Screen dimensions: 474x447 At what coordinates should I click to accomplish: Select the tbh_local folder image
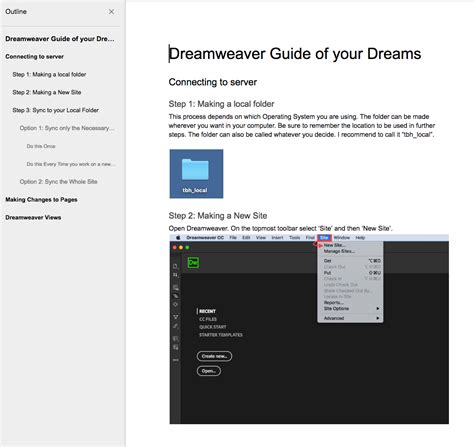pos(196,174)
